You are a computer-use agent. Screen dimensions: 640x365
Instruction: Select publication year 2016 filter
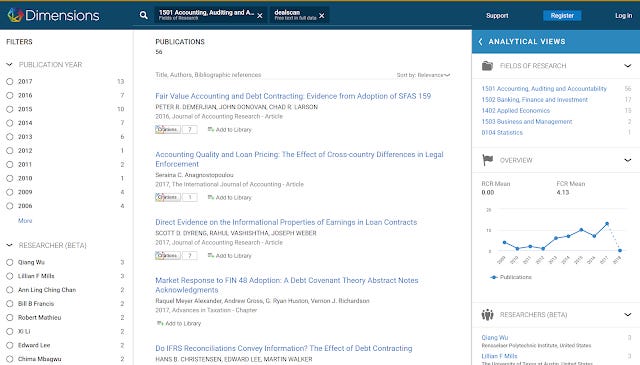[10, 95]
